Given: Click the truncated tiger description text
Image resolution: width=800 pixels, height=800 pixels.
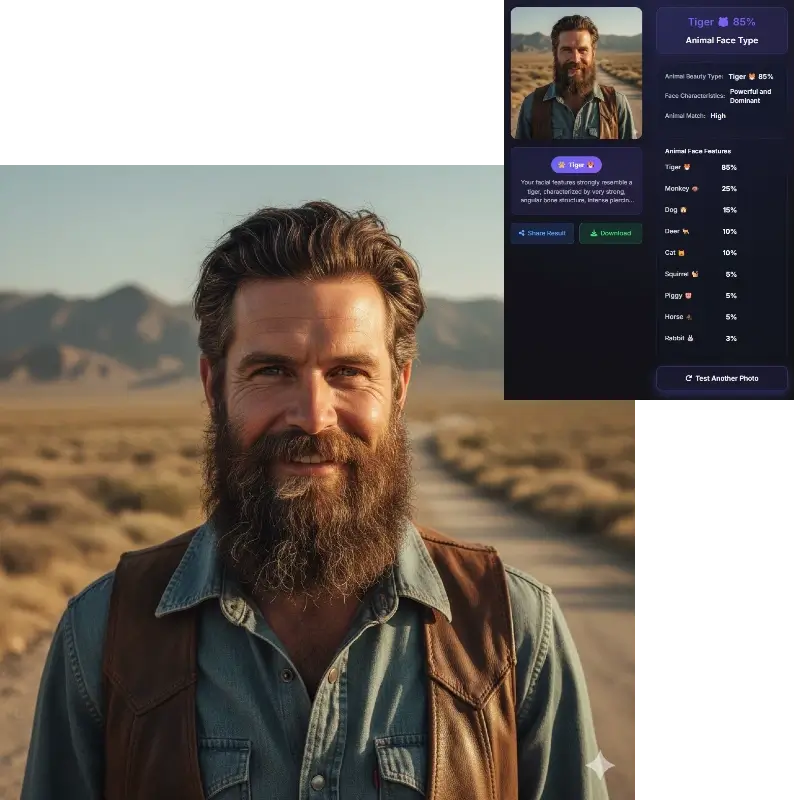Looking at the screenshot, I should pos(576,191).
